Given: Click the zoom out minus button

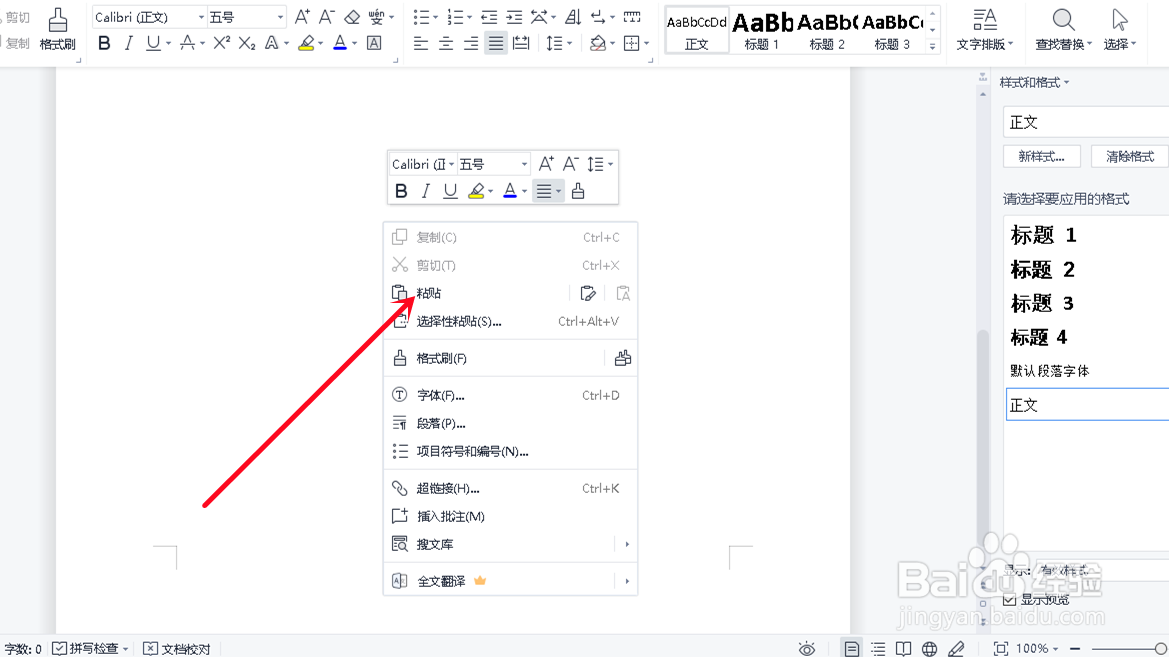Looking at the screenshot, I should (1075, 649).
